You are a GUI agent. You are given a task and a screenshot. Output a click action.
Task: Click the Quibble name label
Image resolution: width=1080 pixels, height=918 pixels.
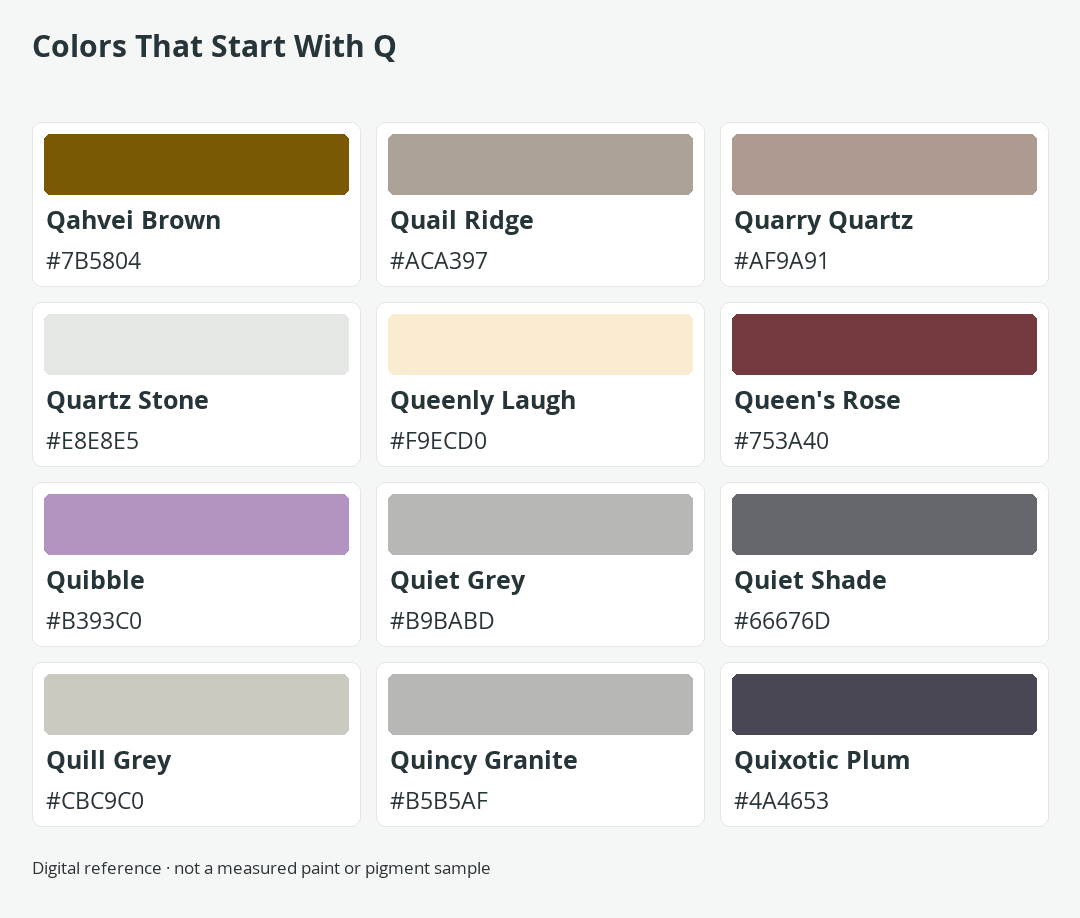[96, 581]
